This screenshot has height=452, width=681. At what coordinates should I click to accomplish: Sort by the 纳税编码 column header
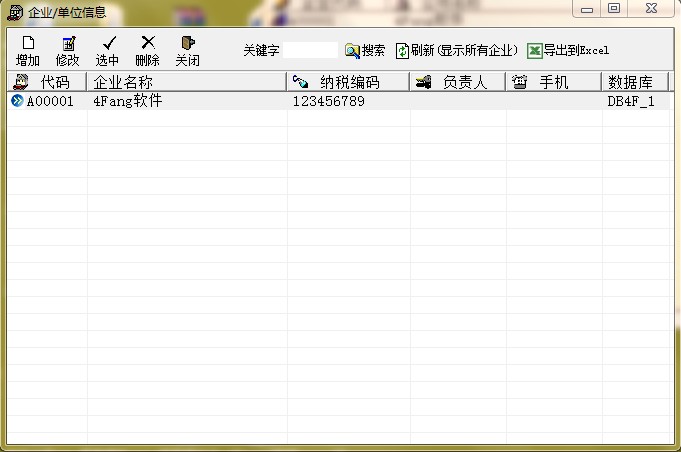(x=348, y=82)
